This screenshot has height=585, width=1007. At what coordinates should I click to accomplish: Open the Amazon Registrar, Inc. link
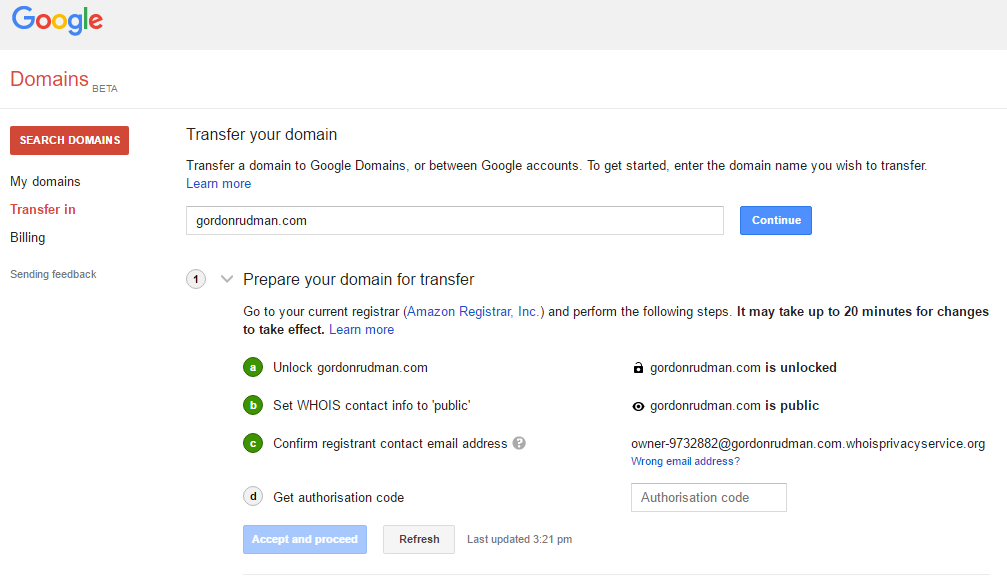pyautogui.click(x=473, y=311)
